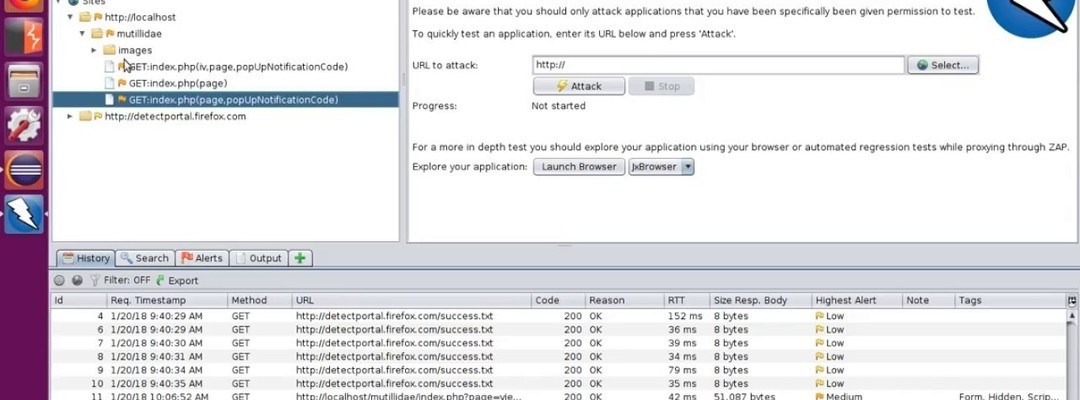Click the Stop button
Image resolution: width=1080 pixels, height=400 pixels.
click(x=661, y=86)
